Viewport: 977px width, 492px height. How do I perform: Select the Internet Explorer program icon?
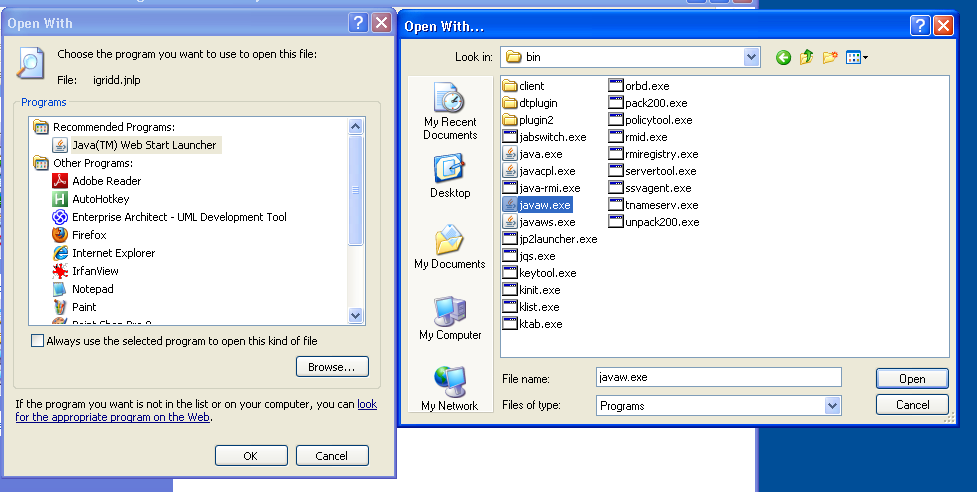[60, 253]
